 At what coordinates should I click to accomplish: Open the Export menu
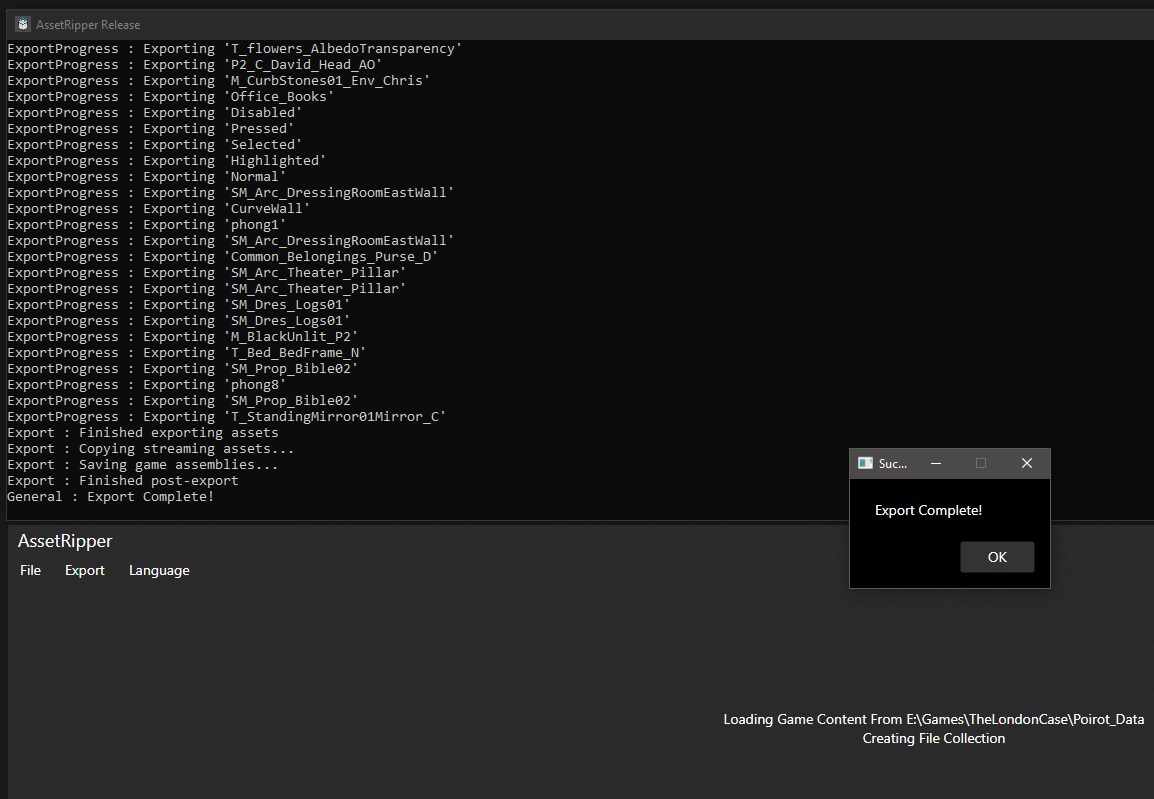click(84, 570)
